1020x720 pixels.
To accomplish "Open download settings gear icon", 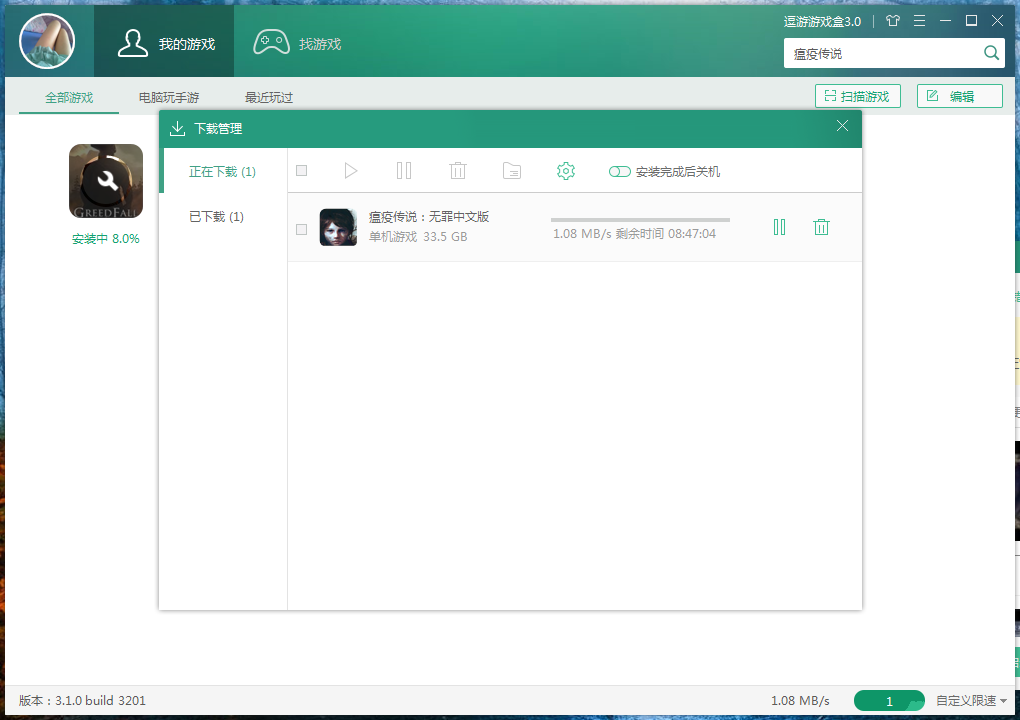I will click(566, 171).
